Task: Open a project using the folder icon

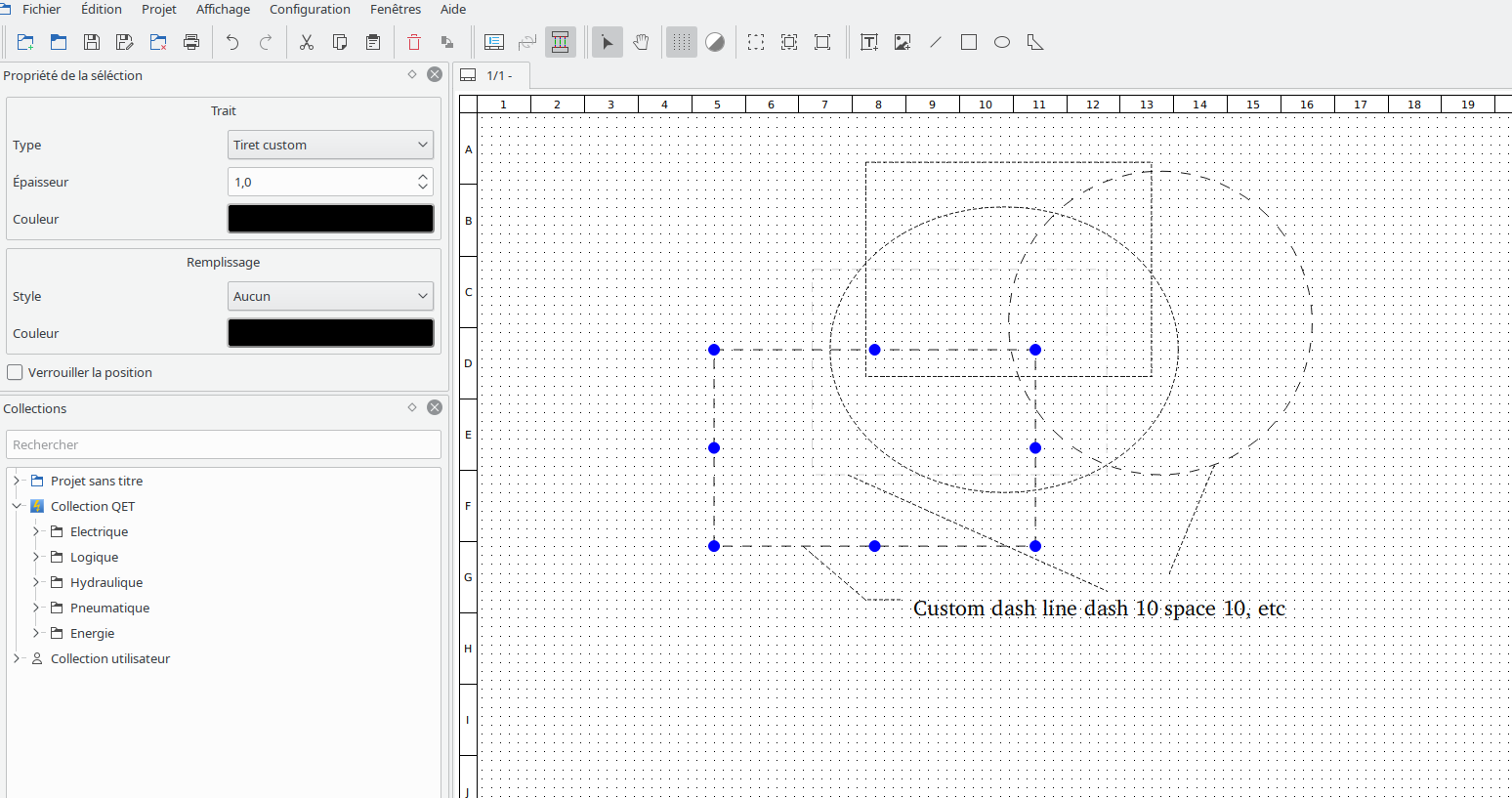Action: point(59,42)
